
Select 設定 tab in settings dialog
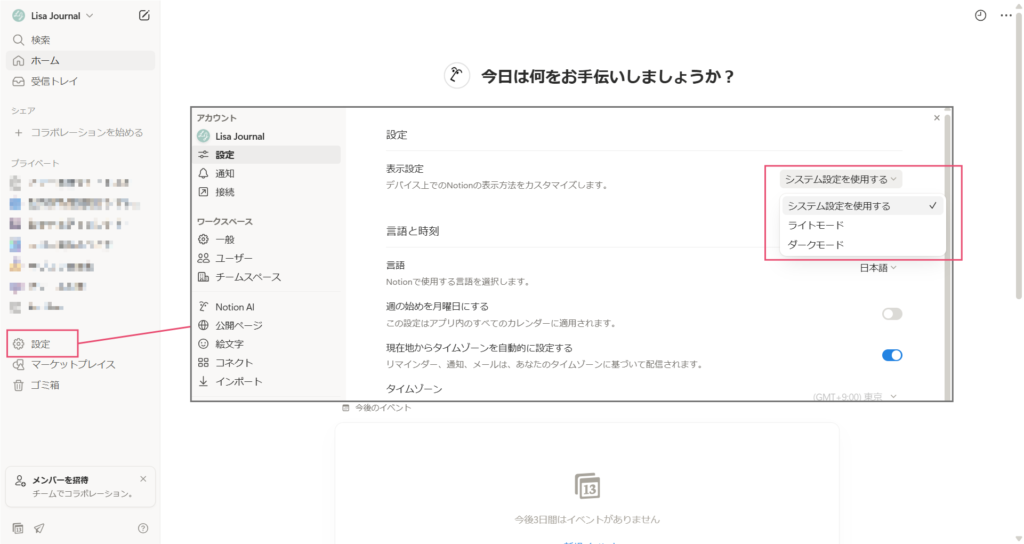click(x=268, y=155)
